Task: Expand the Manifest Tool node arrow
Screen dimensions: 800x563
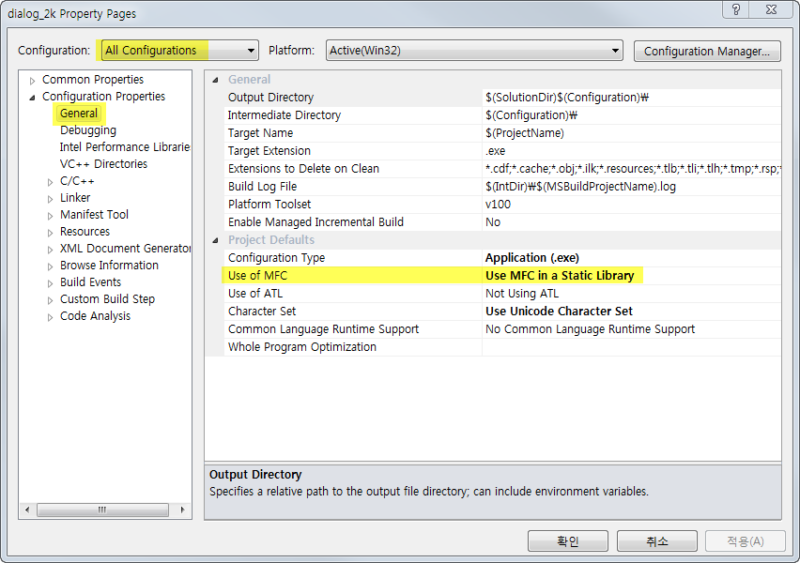Action: [x=50, y=215]
